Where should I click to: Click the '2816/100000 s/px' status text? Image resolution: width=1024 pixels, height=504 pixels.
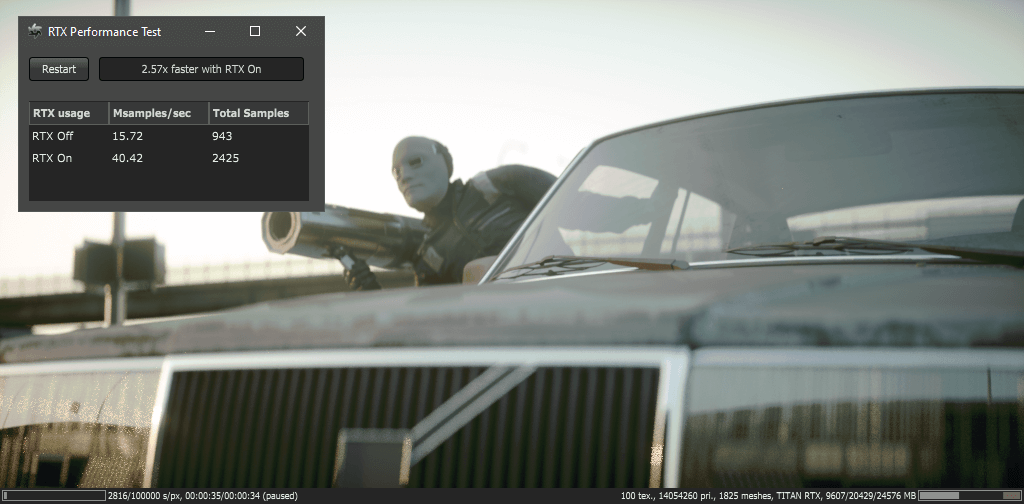point(145,496)
